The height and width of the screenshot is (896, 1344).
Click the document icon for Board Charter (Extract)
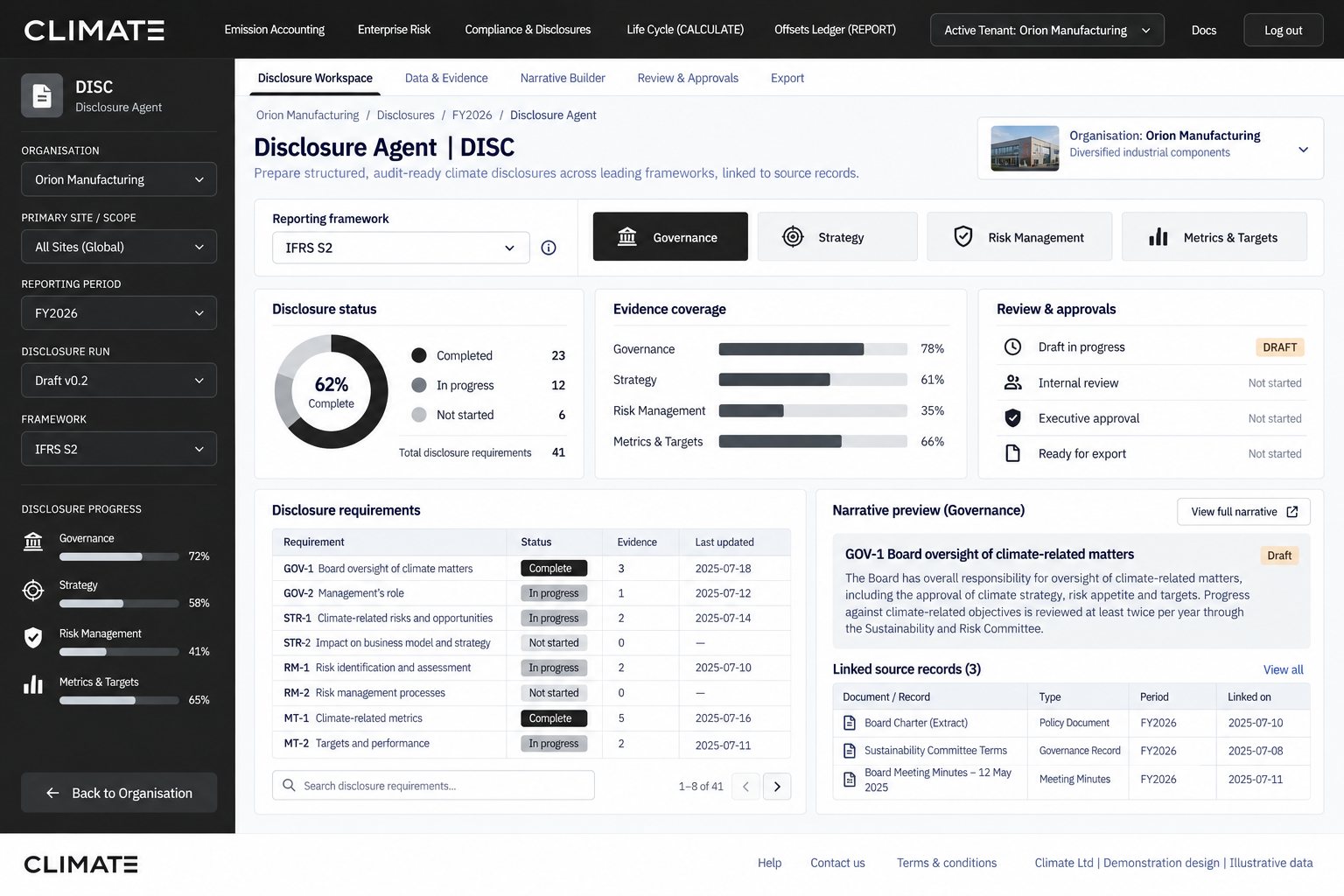[x=849, y=723]
